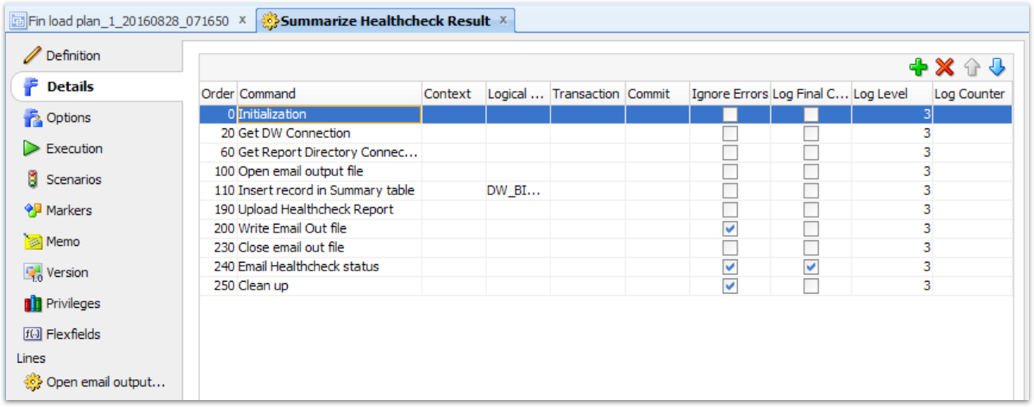1034x407 pixels.
Task: Switch to Fin load plan_1_20160828_071650 tab
Action: pos(129,21)
